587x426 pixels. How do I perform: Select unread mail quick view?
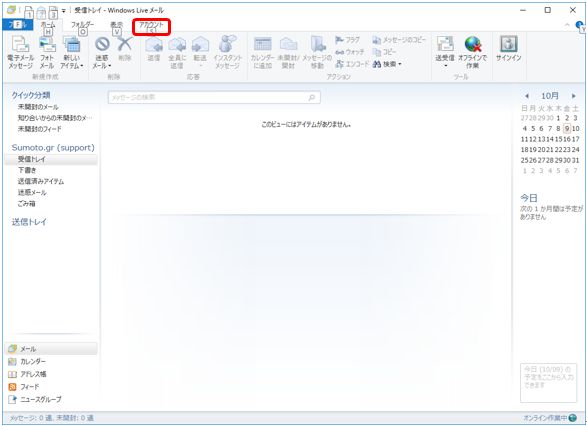click(x=38, y=107)
